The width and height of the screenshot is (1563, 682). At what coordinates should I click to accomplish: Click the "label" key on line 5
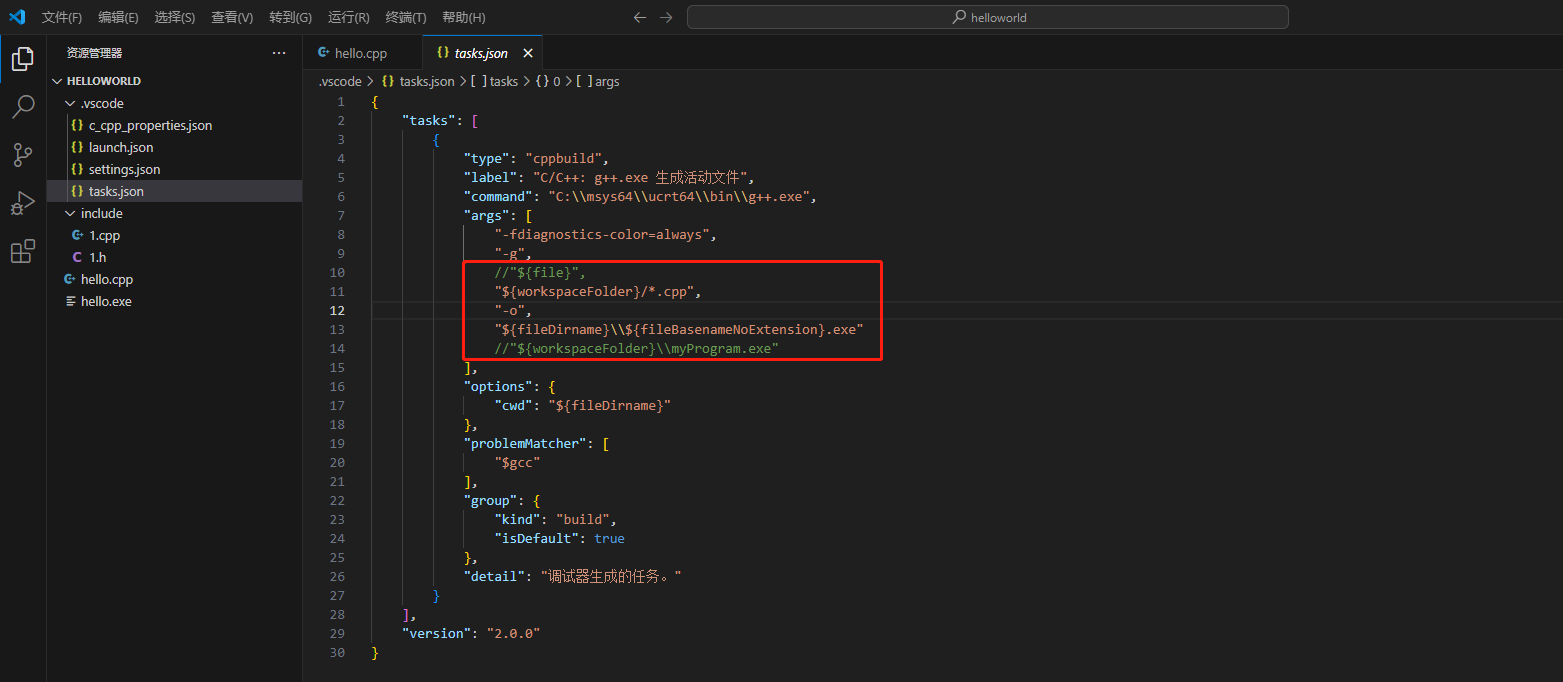pos(490,177)
